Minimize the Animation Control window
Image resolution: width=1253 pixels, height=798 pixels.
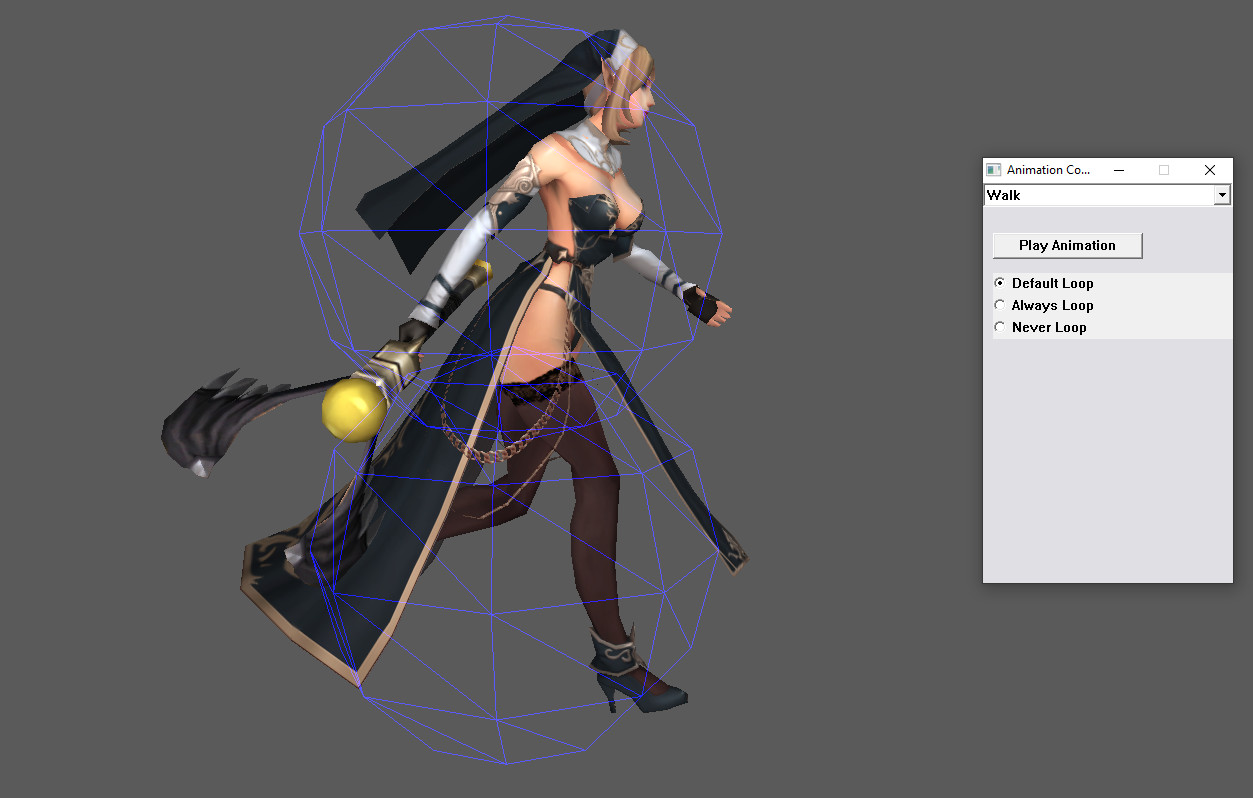[1118, 170]
